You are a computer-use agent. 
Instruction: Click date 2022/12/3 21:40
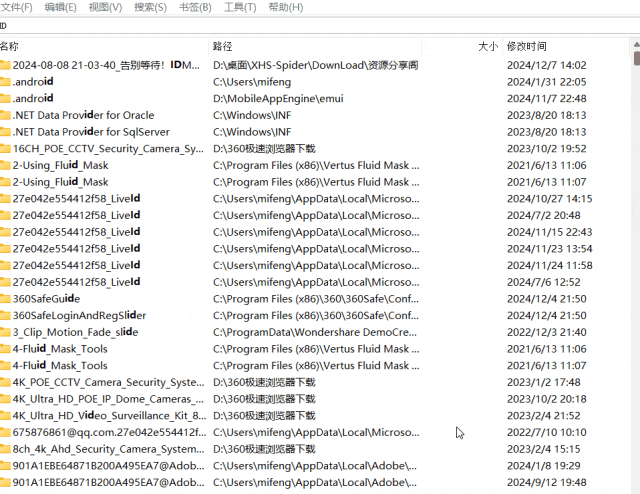coord(547,332)
